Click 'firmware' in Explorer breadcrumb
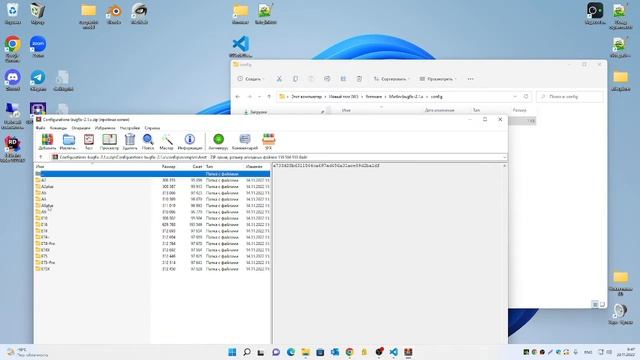 (x=374, y=97)
